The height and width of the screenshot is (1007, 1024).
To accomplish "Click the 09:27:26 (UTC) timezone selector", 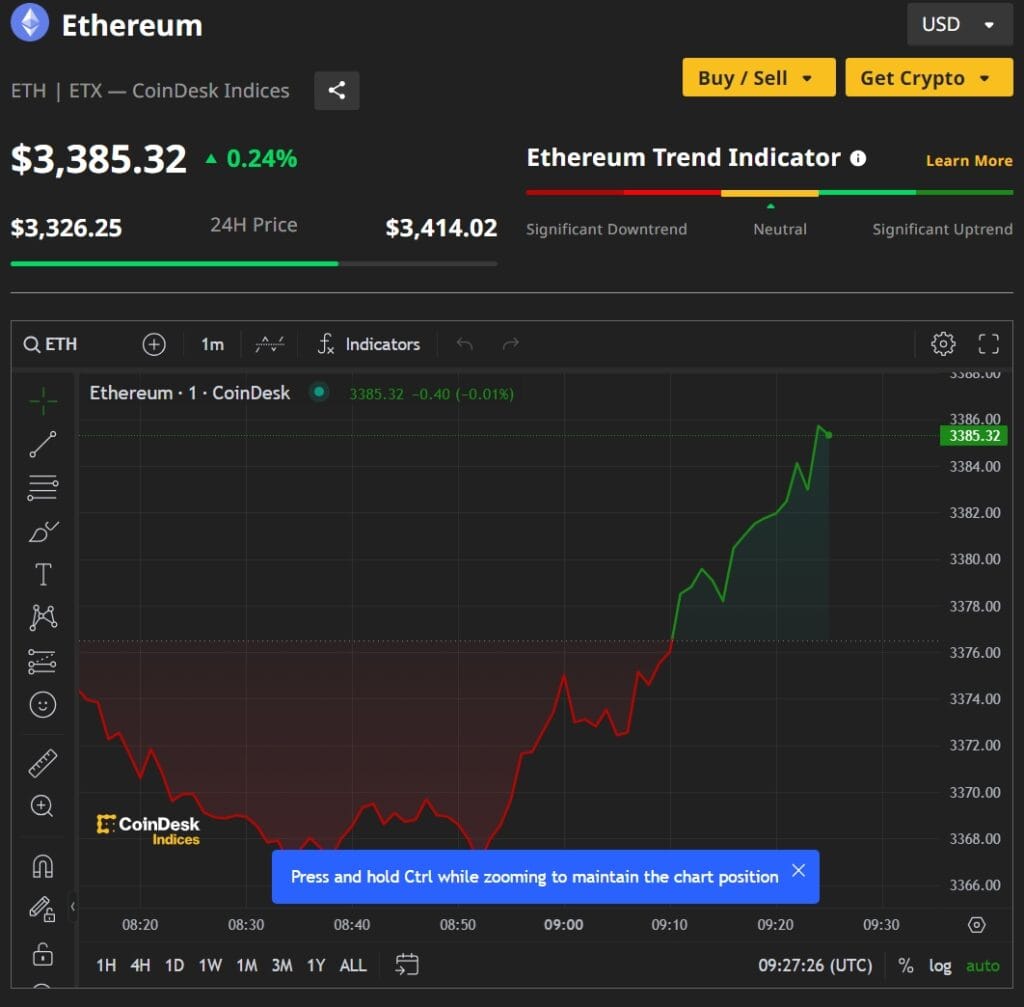I will tap(815, 965).
